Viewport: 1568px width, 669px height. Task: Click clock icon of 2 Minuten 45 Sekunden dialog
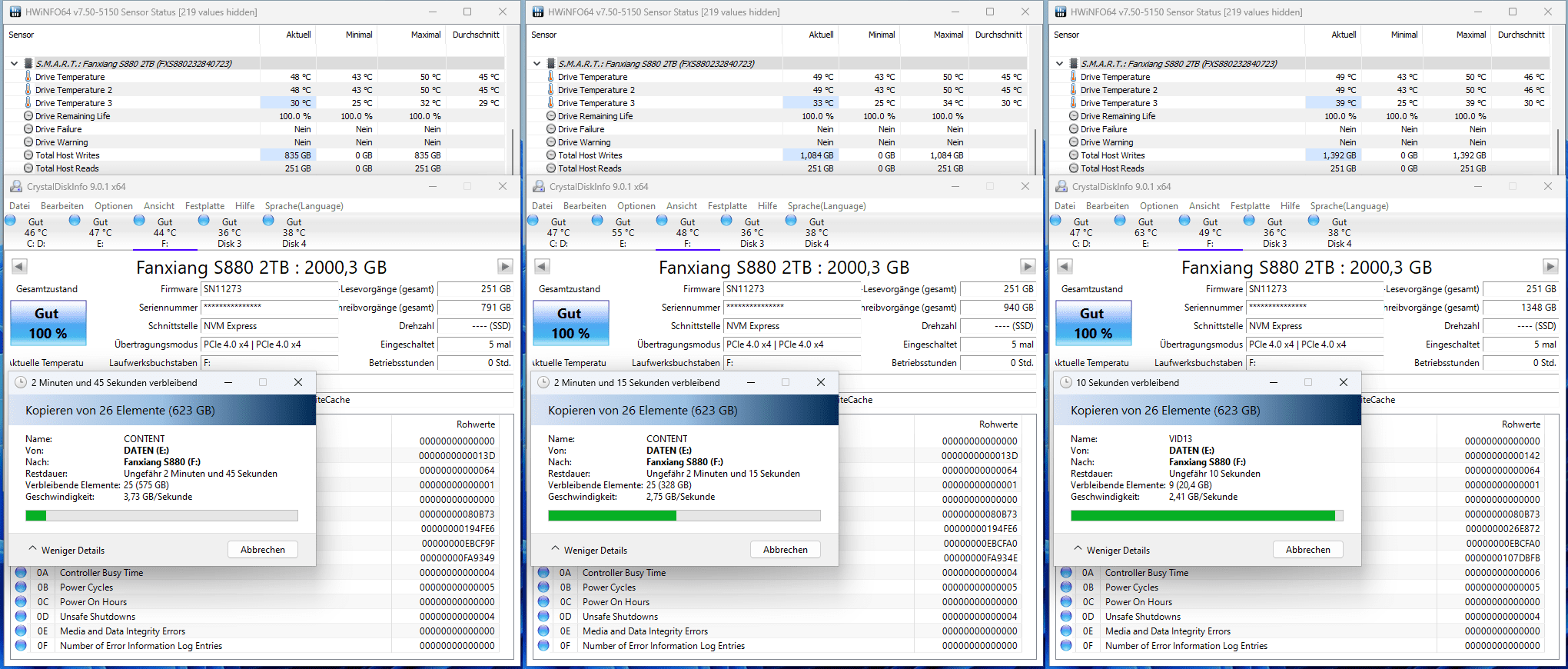(21, 382)
